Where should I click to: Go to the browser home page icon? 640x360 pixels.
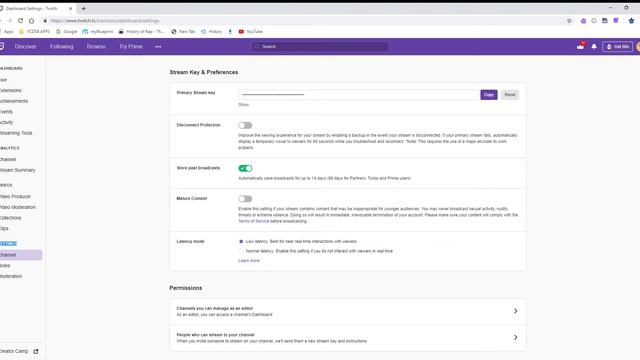(x=31, y=20)
